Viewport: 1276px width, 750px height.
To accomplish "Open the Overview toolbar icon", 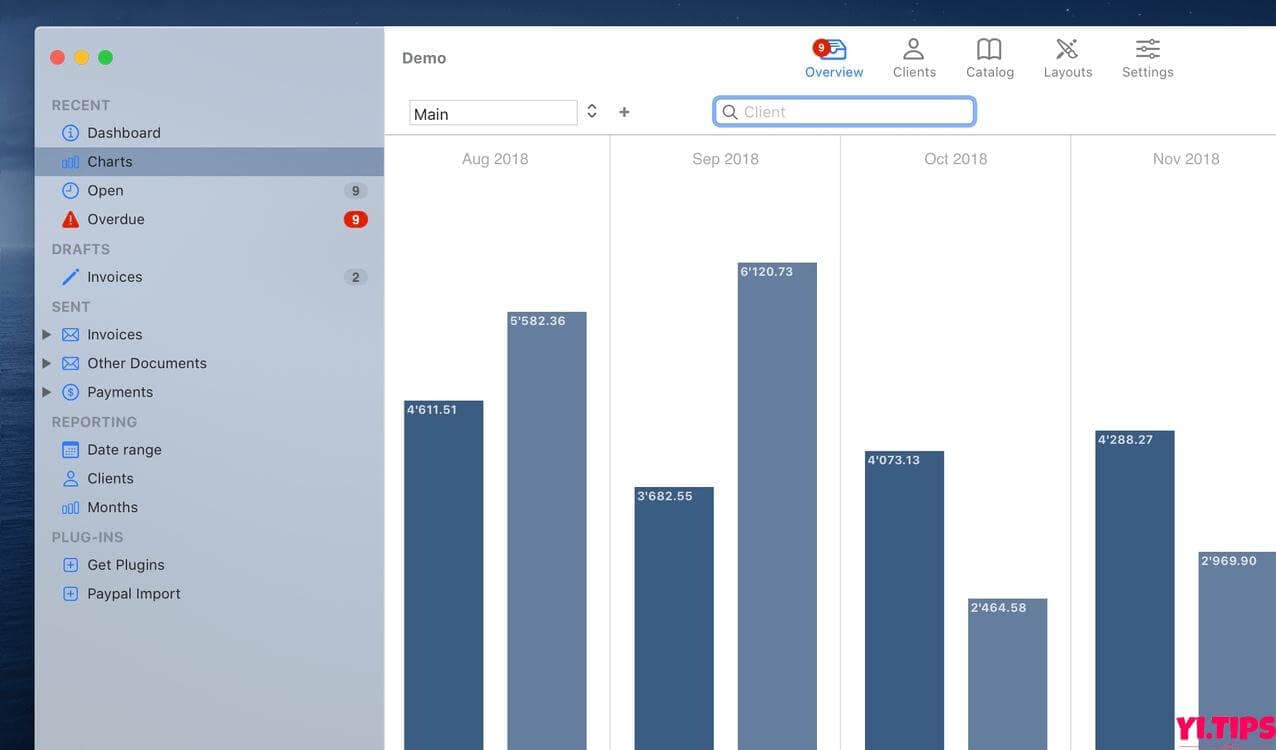I will (x=833, y=50).
